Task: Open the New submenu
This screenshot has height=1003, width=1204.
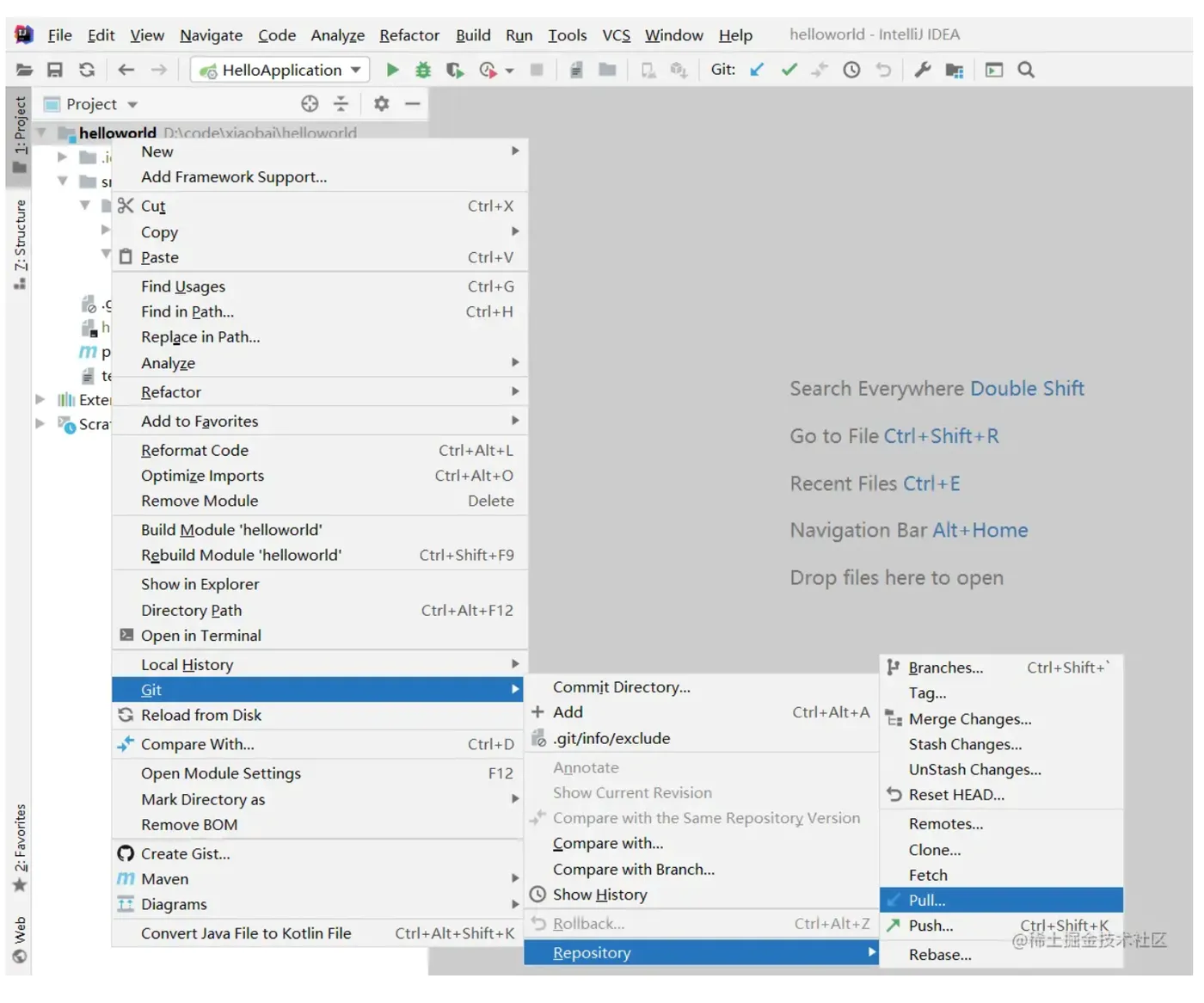Action: pos(320,151)
